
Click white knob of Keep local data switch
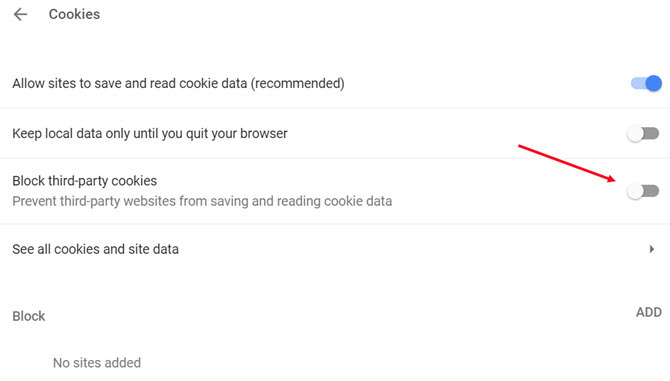[635, 134]
